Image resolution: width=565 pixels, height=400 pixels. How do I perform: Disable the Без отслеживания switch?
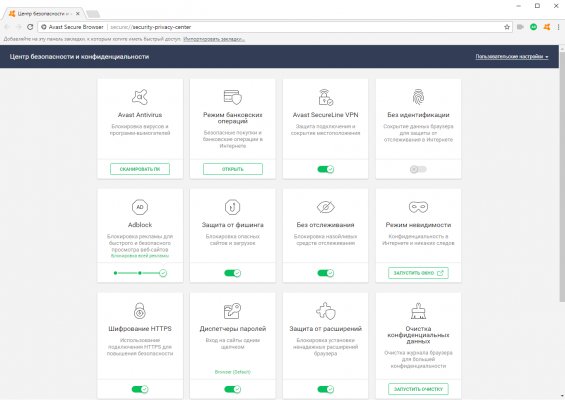[325, 273]
